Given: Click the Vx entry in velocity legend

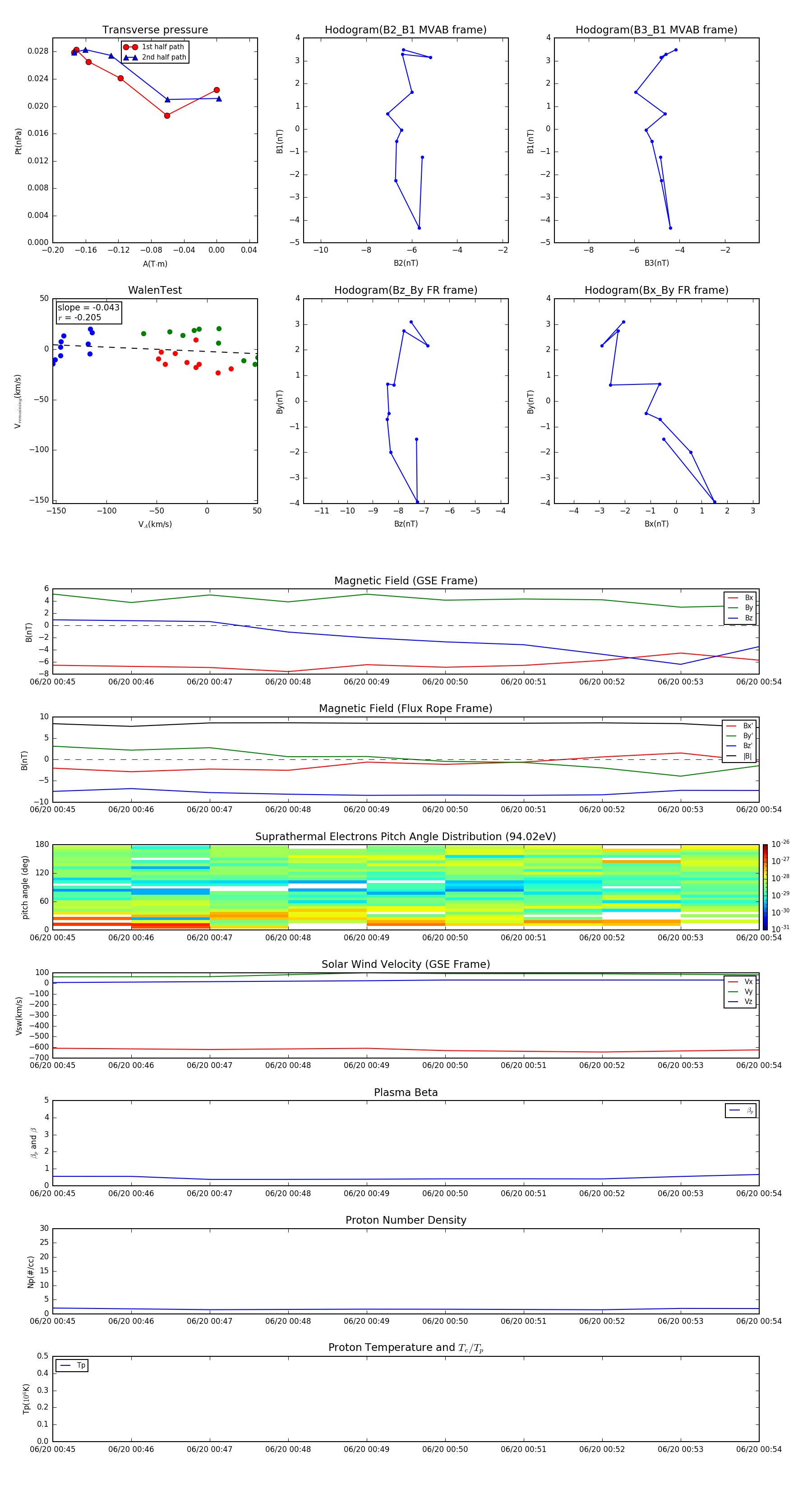Looking at the screenshot, I should (x=740, y=982).
